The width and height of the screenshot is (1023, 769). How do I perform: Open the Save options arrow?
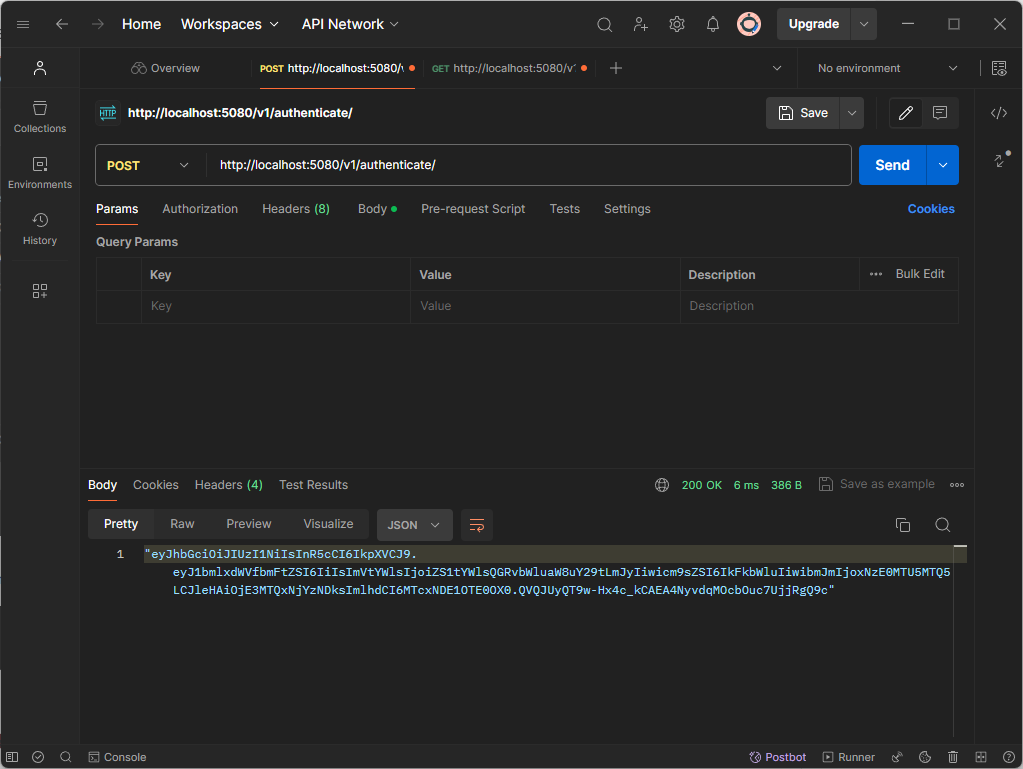coord(851,113)
